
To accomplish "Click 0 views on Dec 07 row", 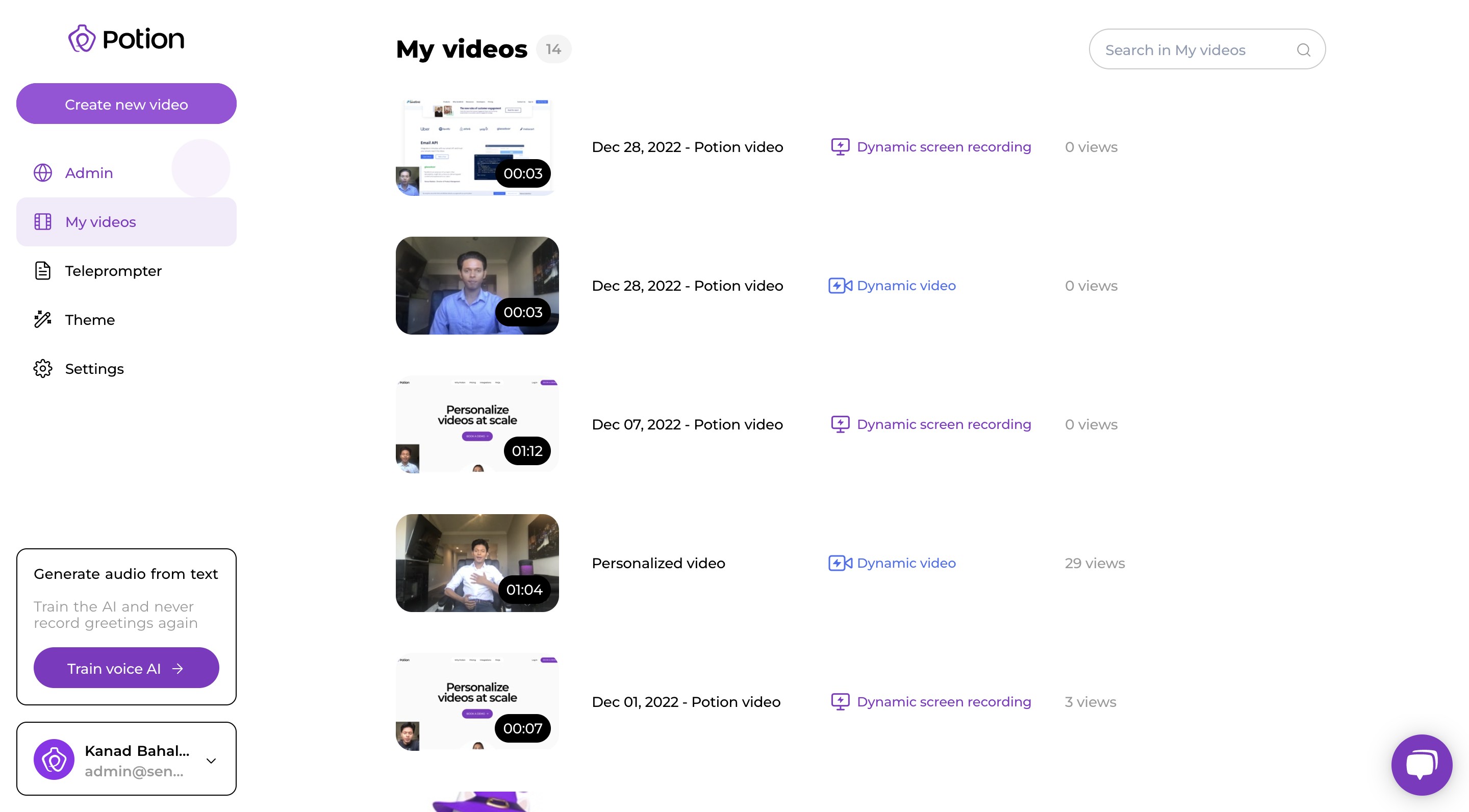I will 1091,424.
